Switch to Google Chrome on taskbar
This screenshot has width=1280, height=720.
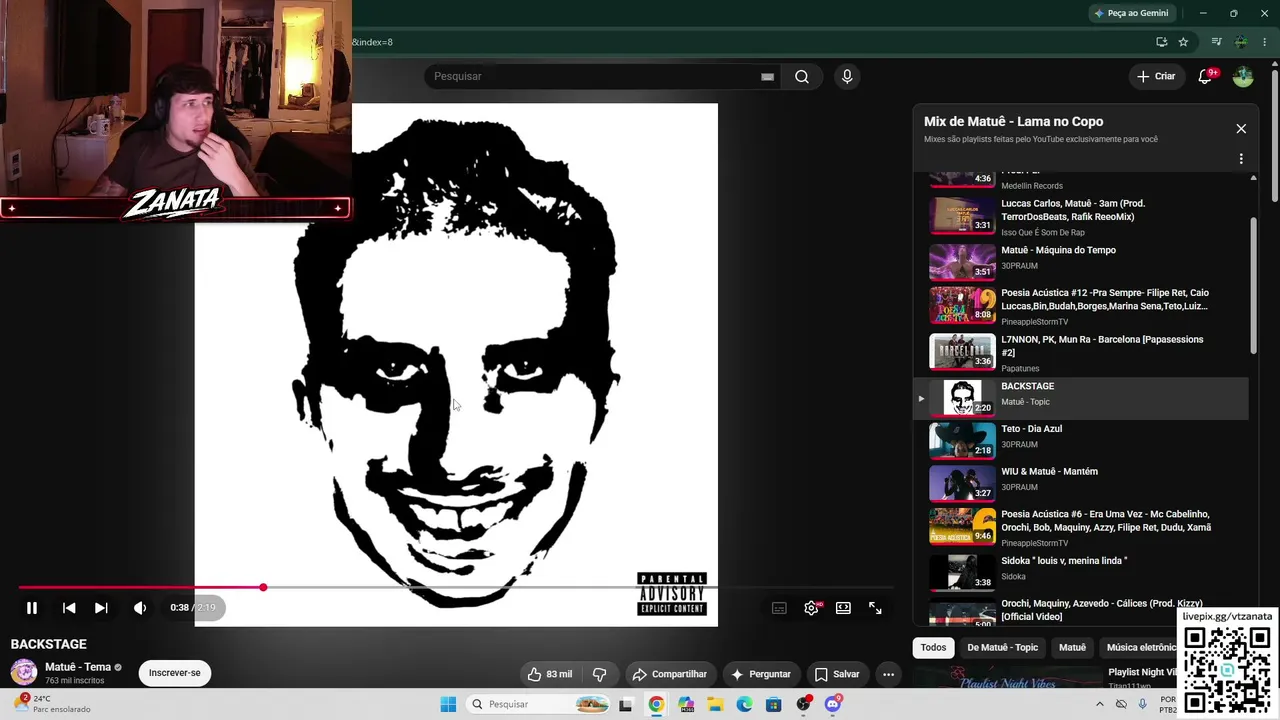[656, 704]
